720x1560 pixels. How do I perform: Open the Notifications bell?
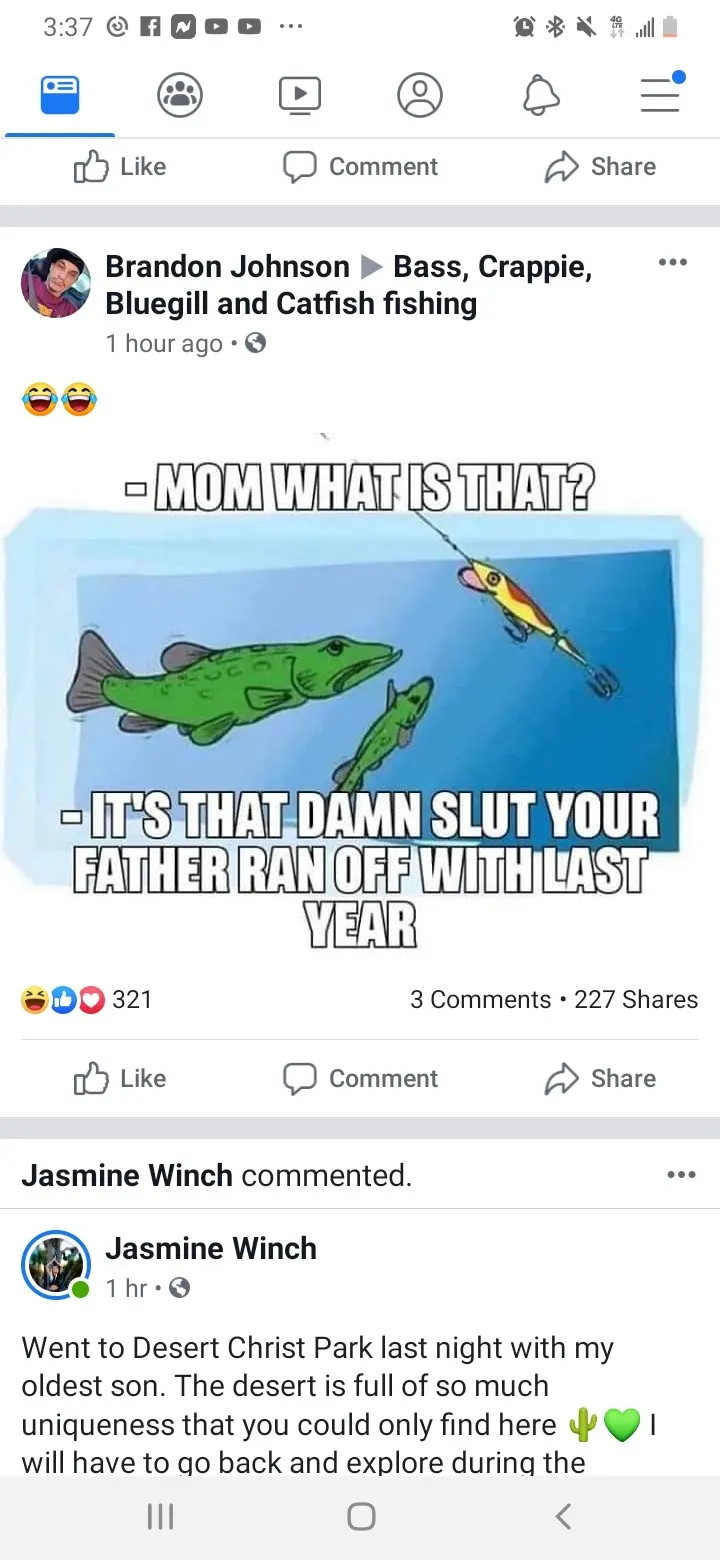(x=540, y=96)
